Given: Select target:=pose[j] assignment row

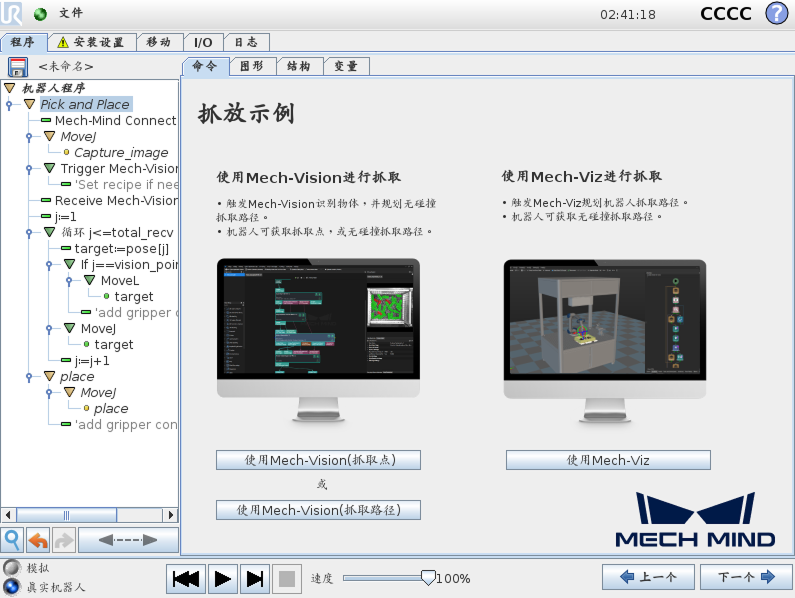Looking at the screenshot, I should click(115, 249).
